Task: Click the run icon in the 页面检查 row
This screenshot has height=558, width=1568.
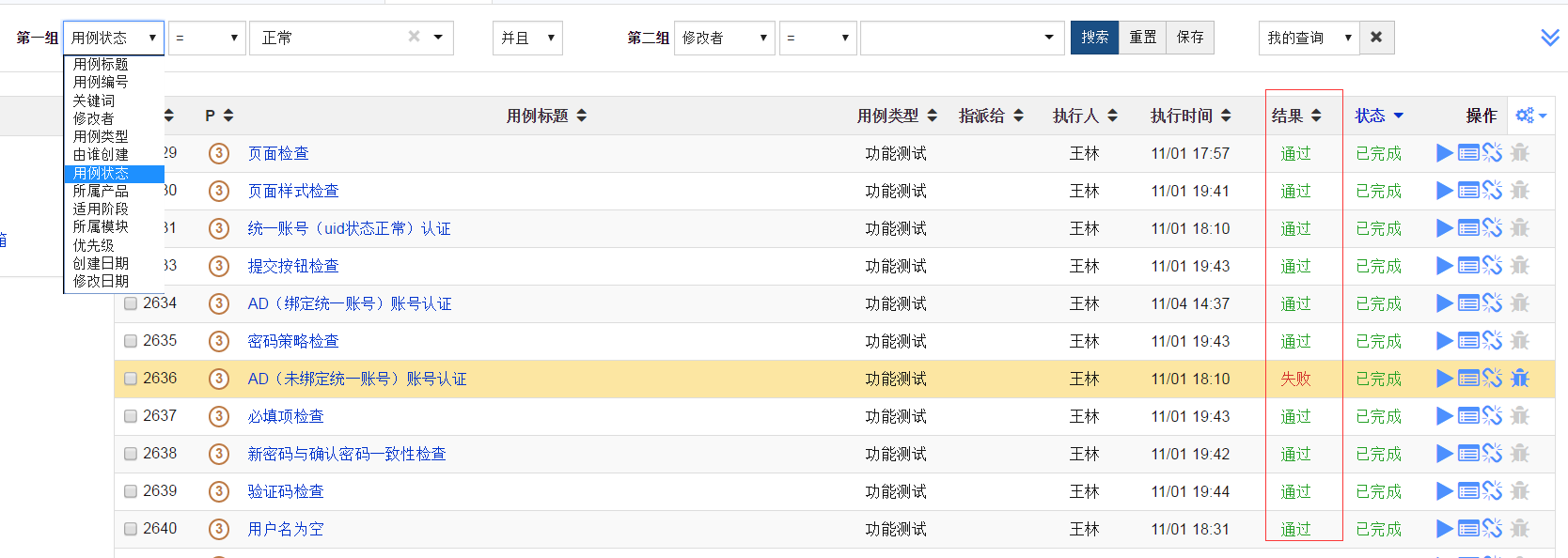Action: click(1445, 153)
